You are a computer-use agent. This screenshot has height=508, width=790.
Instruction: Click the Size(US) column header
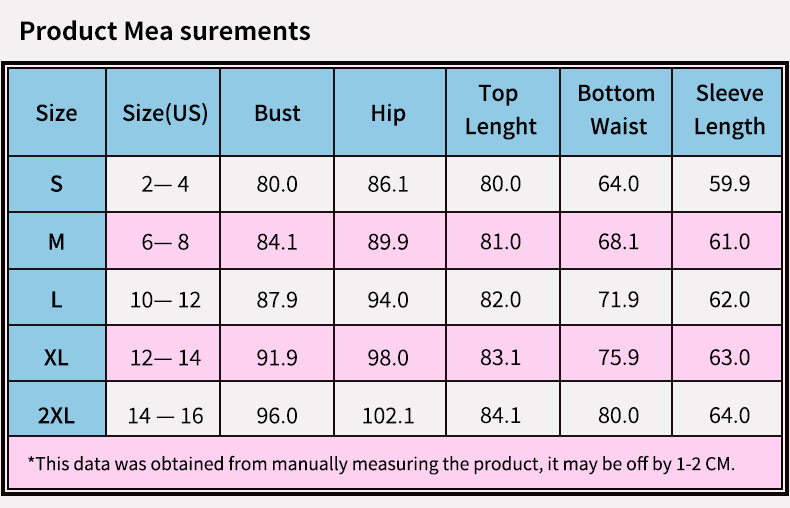click(165, 113)
